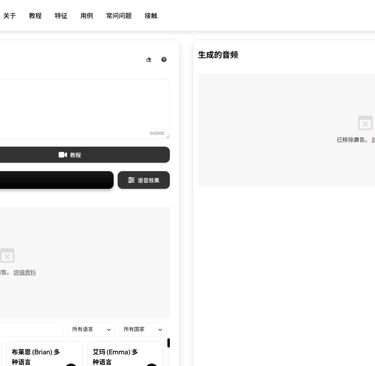Click the cloud upload icon
This screenshot has height=366, width=375.
[x=149, y=60]
